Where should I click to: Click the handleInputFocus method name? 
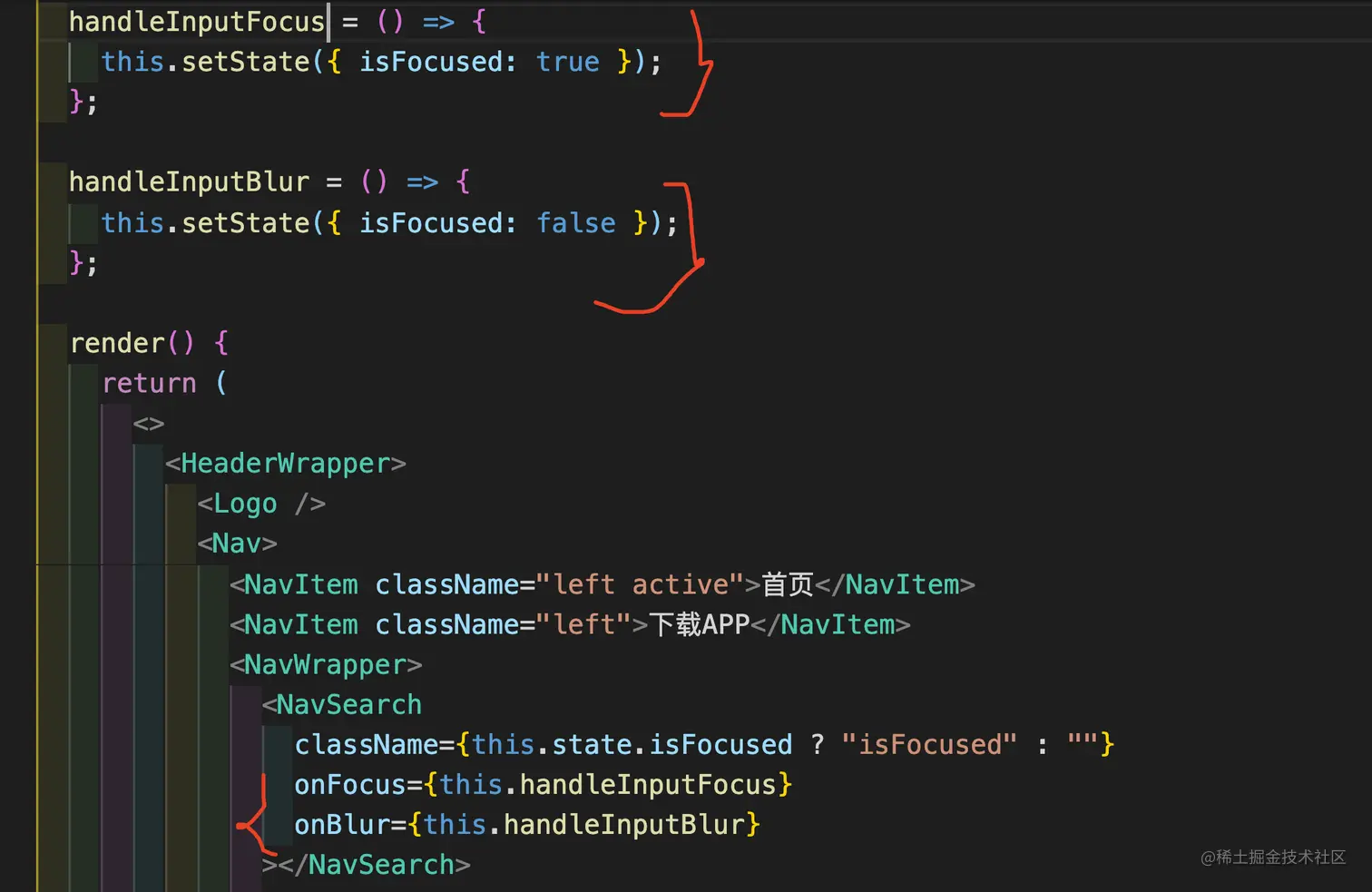[x=197, y=21]
